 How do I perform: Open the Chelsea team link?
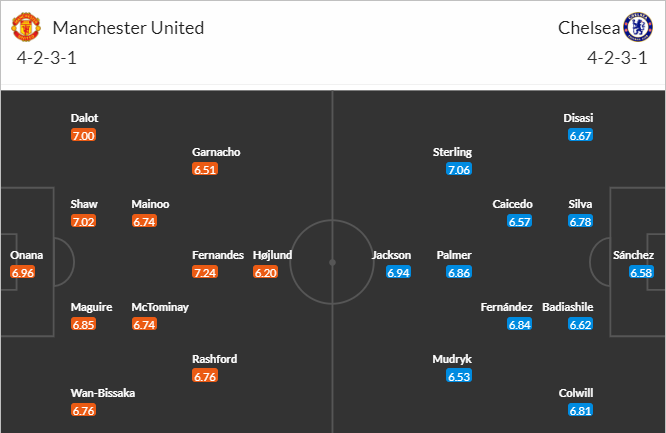(x=587, y=27)
